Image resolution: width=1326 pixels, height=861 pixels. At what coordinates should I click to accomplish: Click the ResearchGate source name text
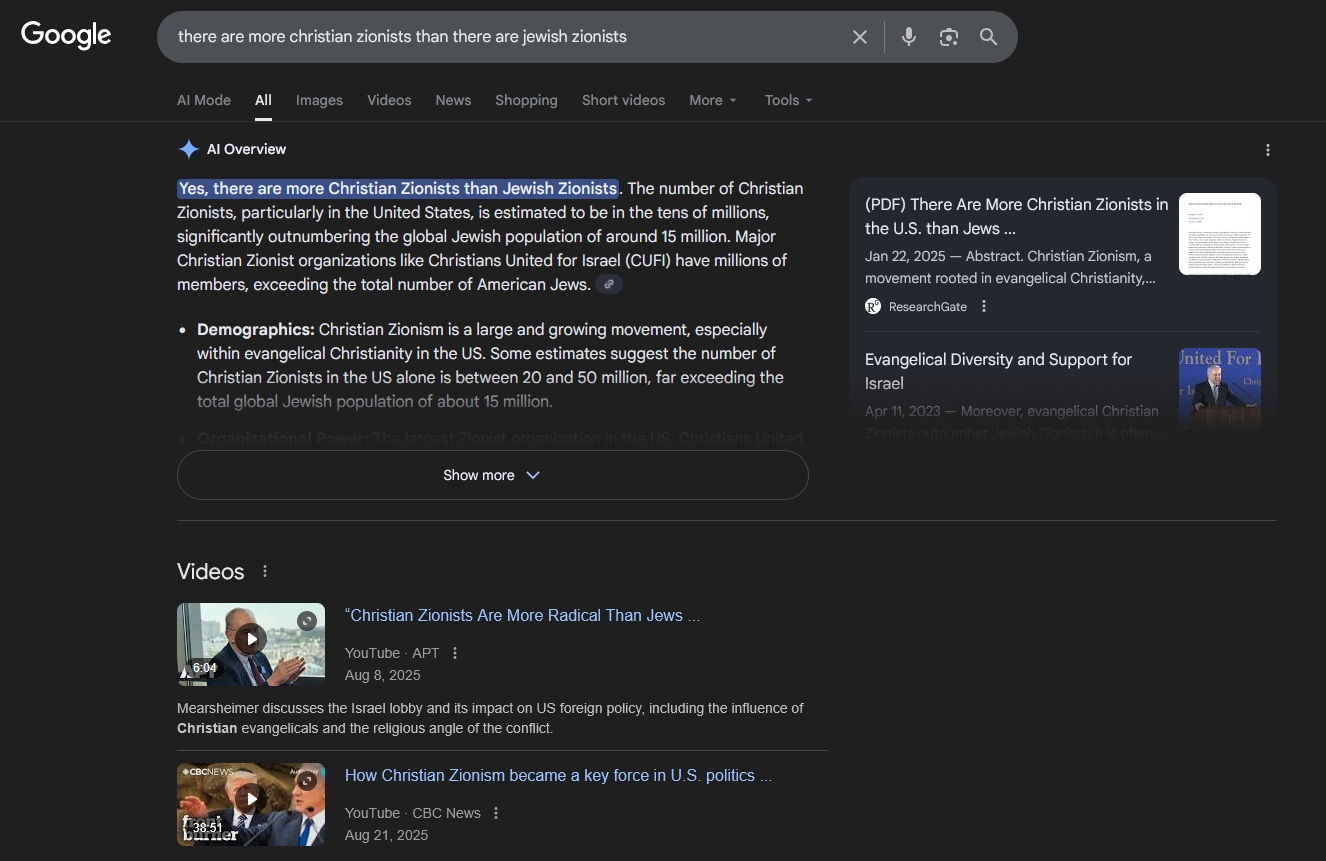928,306
